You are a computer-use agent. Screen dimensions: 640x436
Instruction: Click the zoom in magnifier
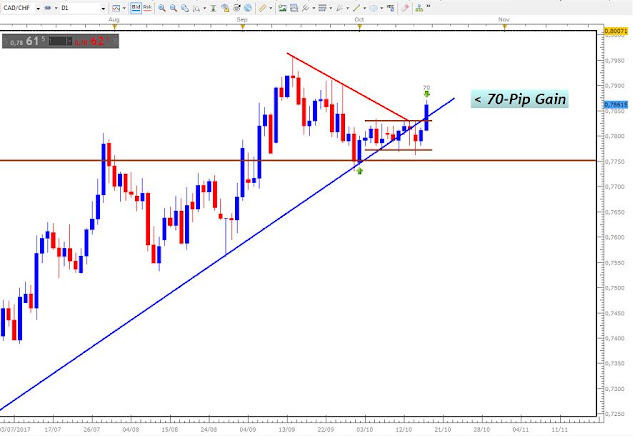[162, 8]
